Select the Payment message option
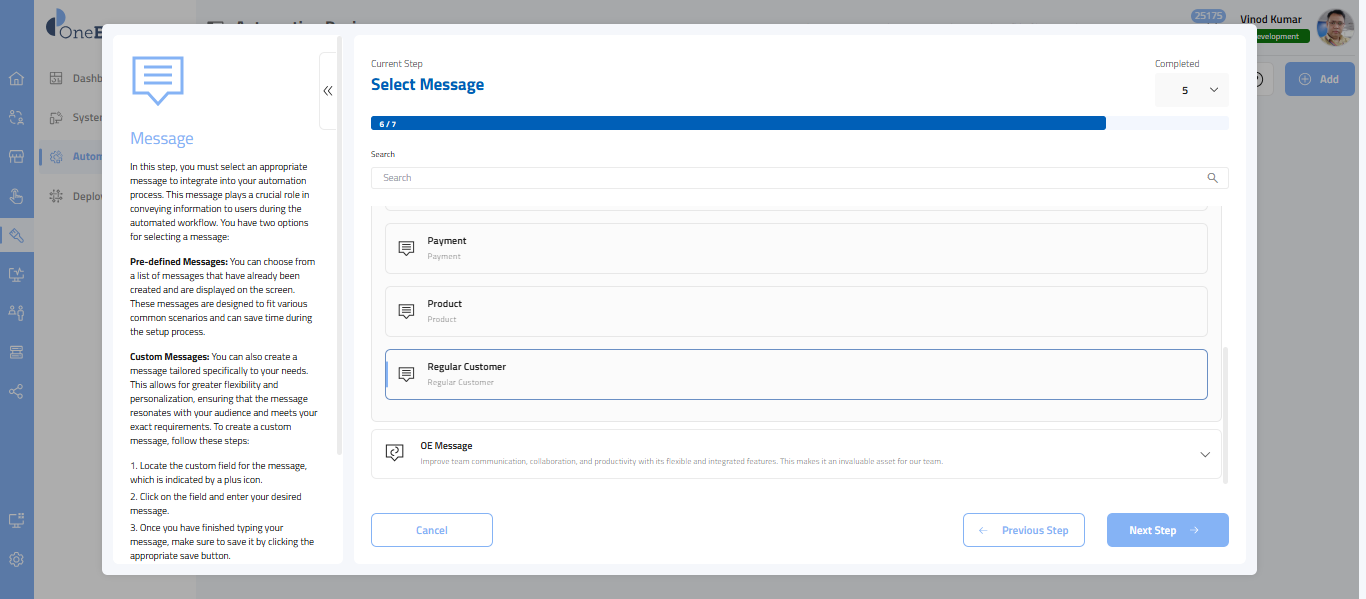The height and width of the screenshot is (599, 1366). pos(796,248)
